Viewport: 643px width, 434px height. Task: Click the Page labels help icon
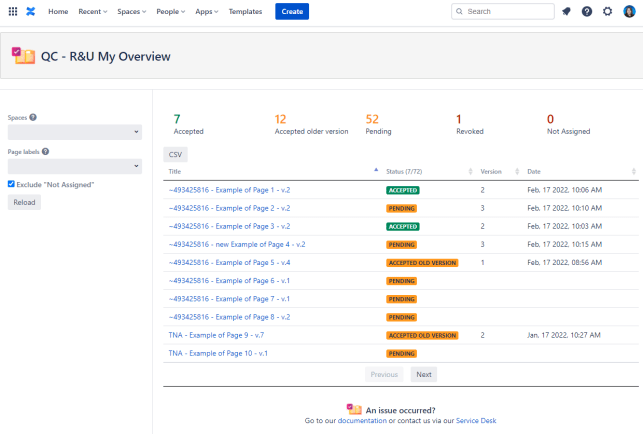click(45, 151)
